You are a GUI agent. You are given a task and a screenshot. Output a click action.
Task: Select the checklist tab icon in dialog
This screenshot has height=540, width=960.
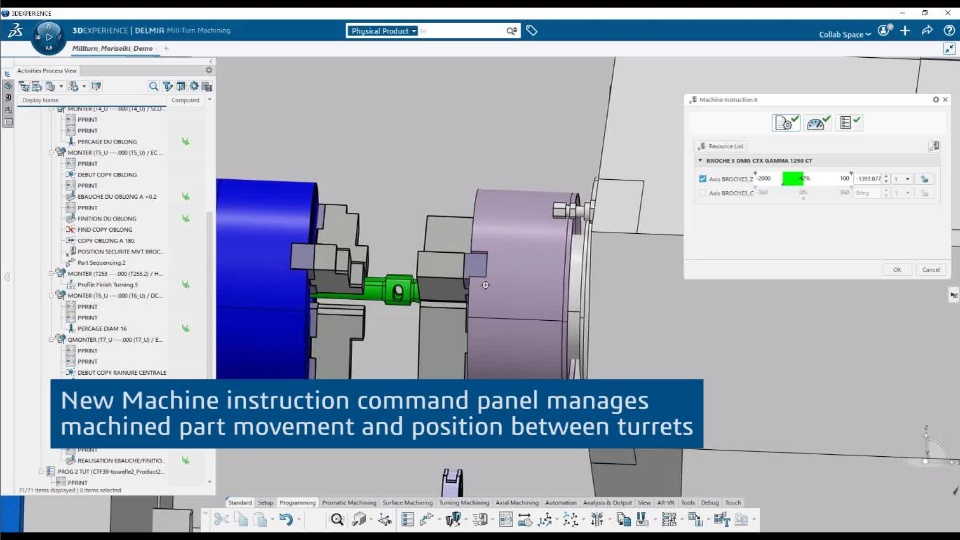click(x=849, y=122)
